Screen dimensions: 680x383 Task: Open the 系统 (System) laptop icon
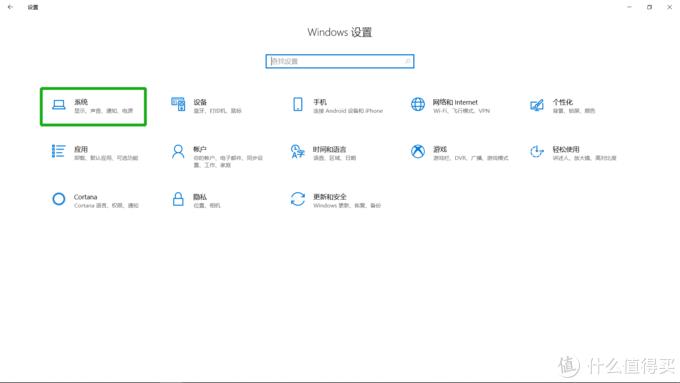(x=59, y=105)
